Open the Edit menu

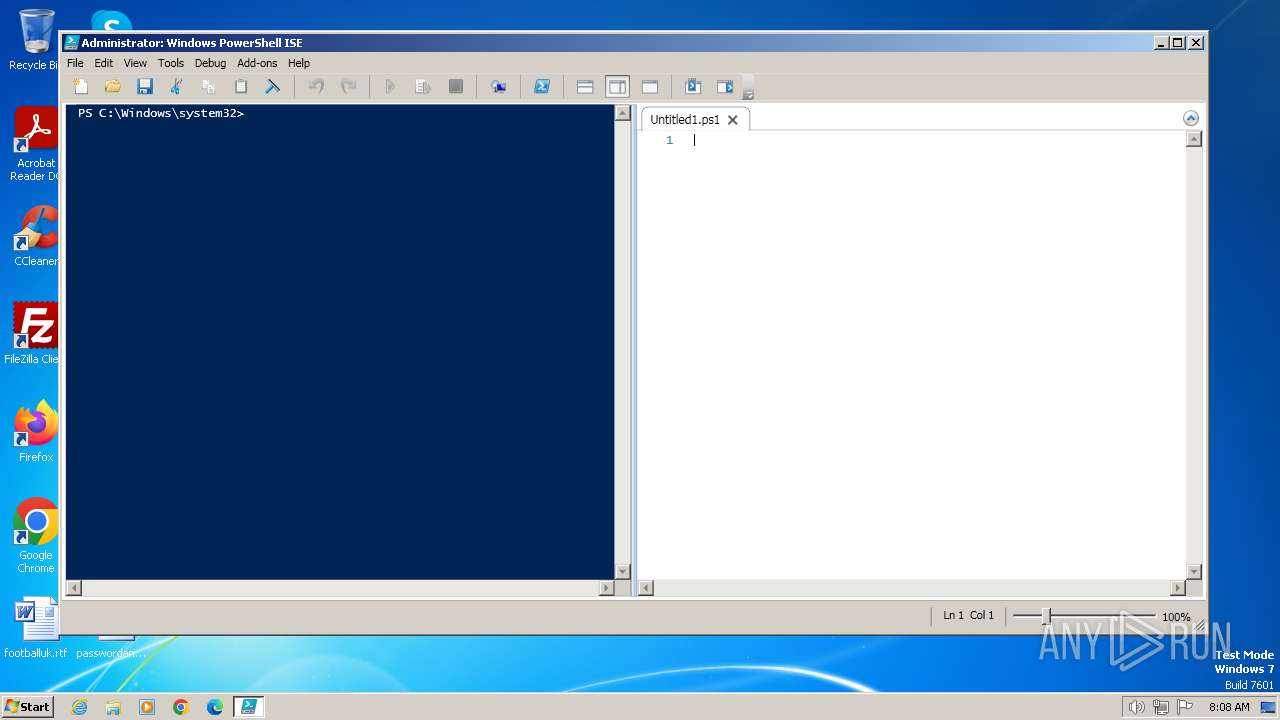pos(104,63)
